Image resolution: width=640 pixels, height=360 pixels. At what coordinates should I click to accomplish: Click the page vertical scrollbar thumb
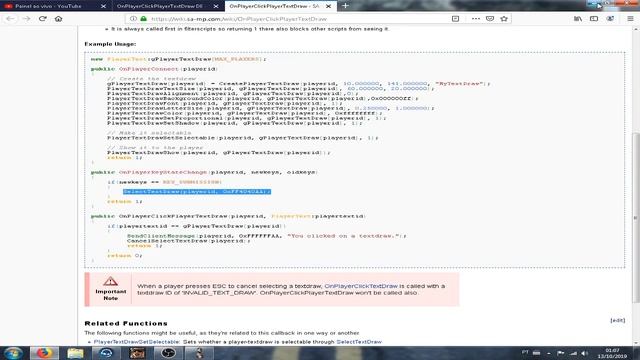636,218
